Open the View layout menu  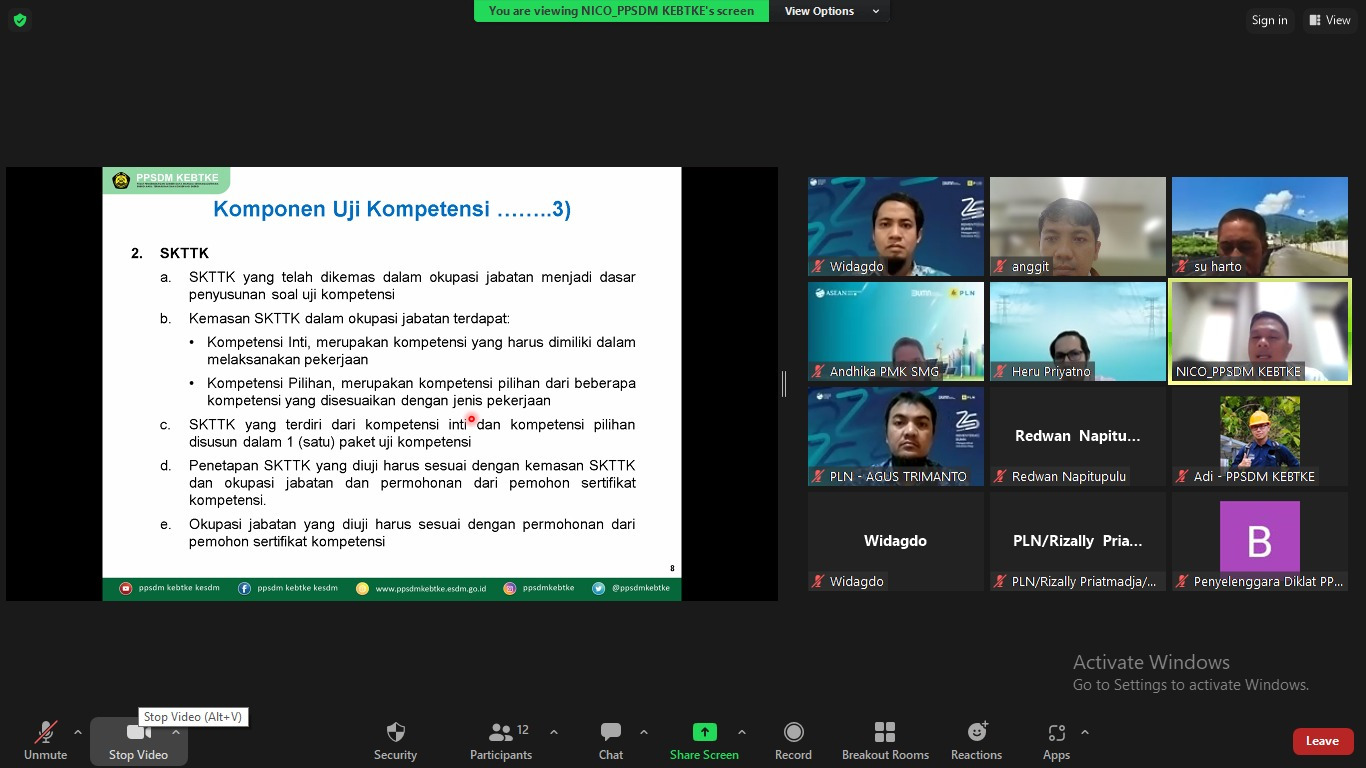(1330, 20)
